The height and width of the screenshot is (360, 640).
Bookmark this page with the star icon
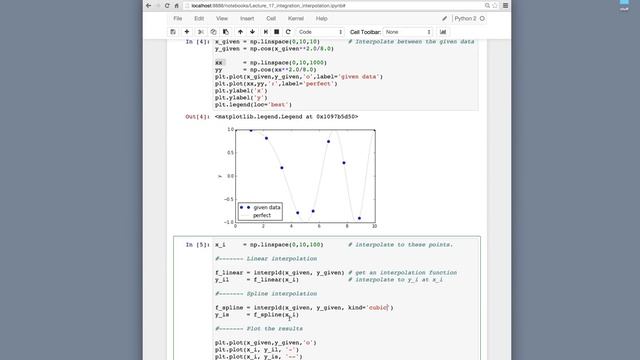coord(495,6)
